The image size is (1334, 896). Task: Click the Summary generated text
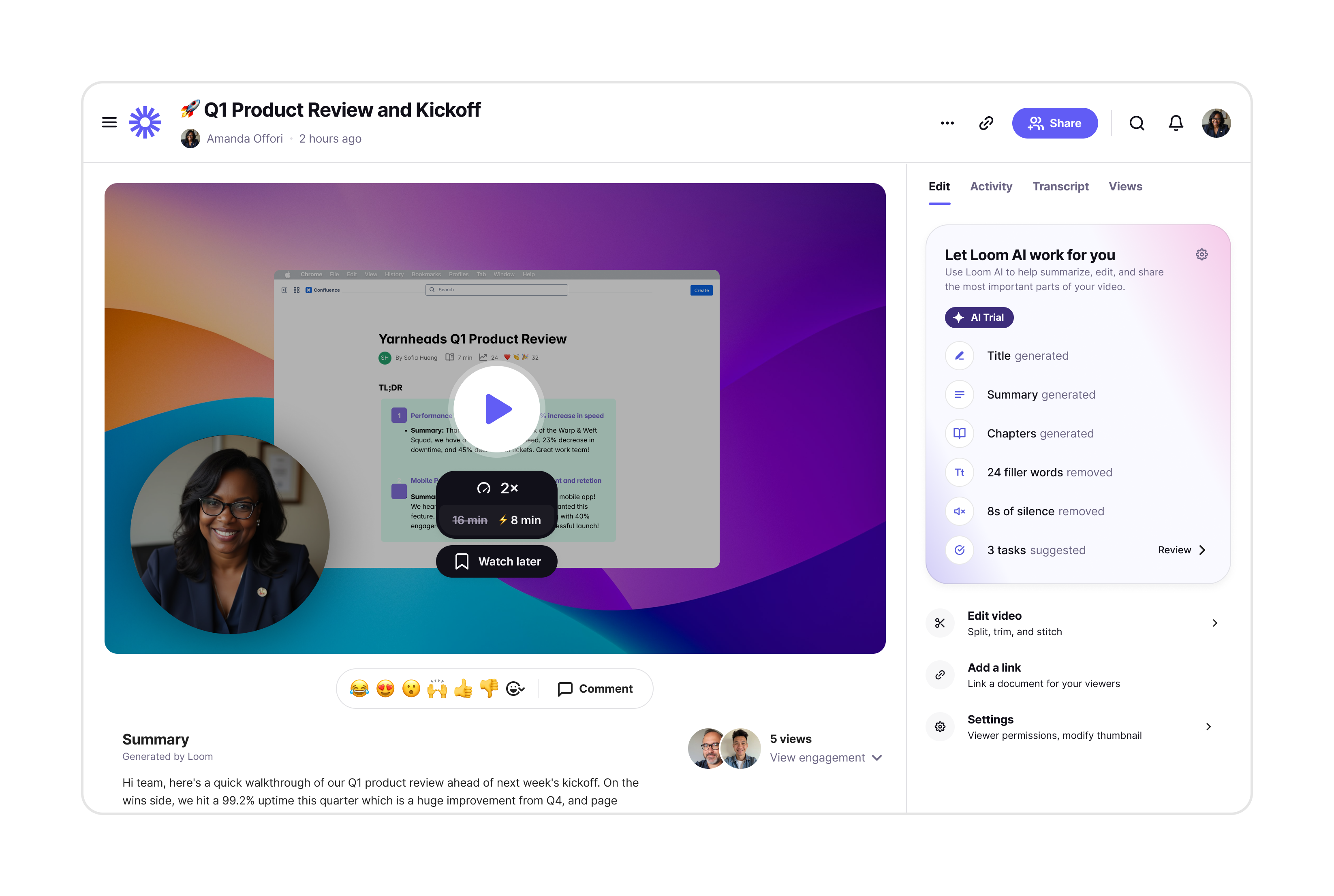coord(1041,395)
